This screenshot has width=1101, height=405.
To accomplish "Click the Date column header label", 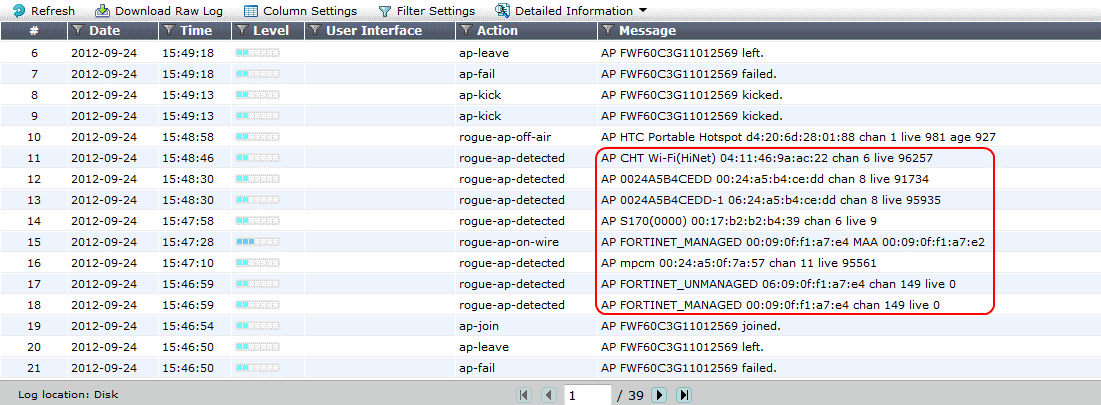I will (x=105, y=30).
